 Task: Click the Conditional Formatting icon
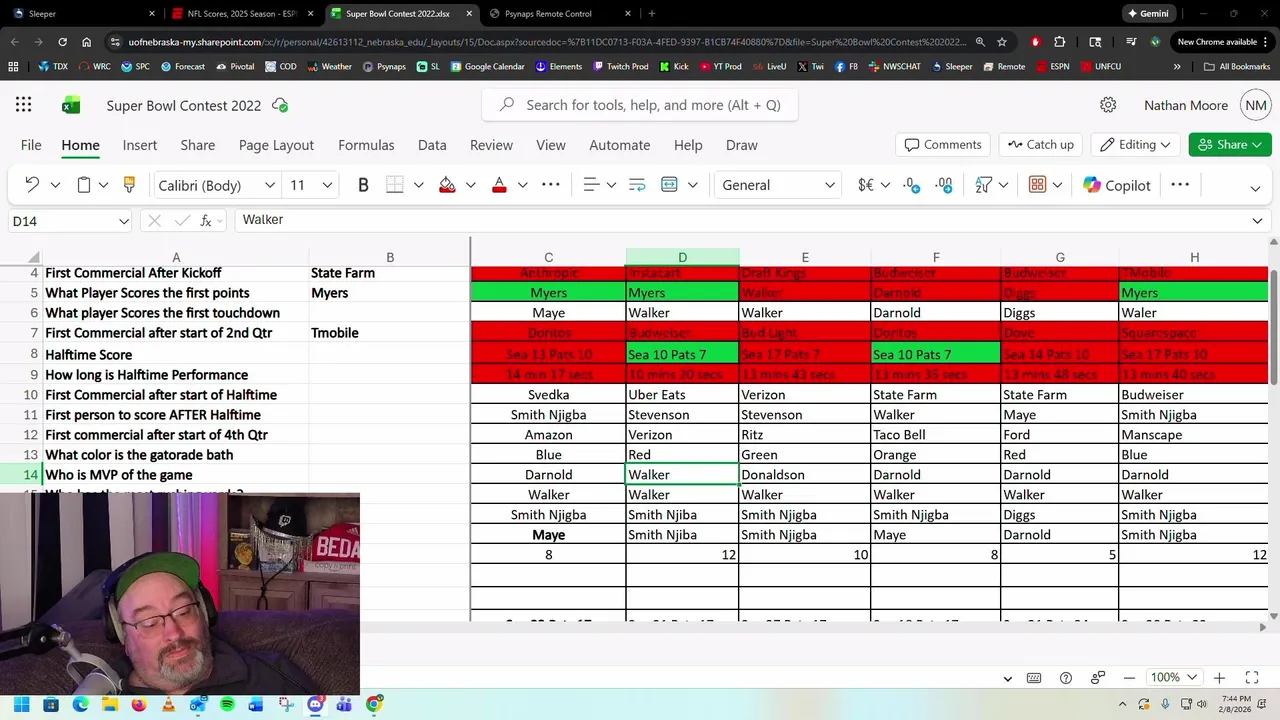coord(1037,185)
